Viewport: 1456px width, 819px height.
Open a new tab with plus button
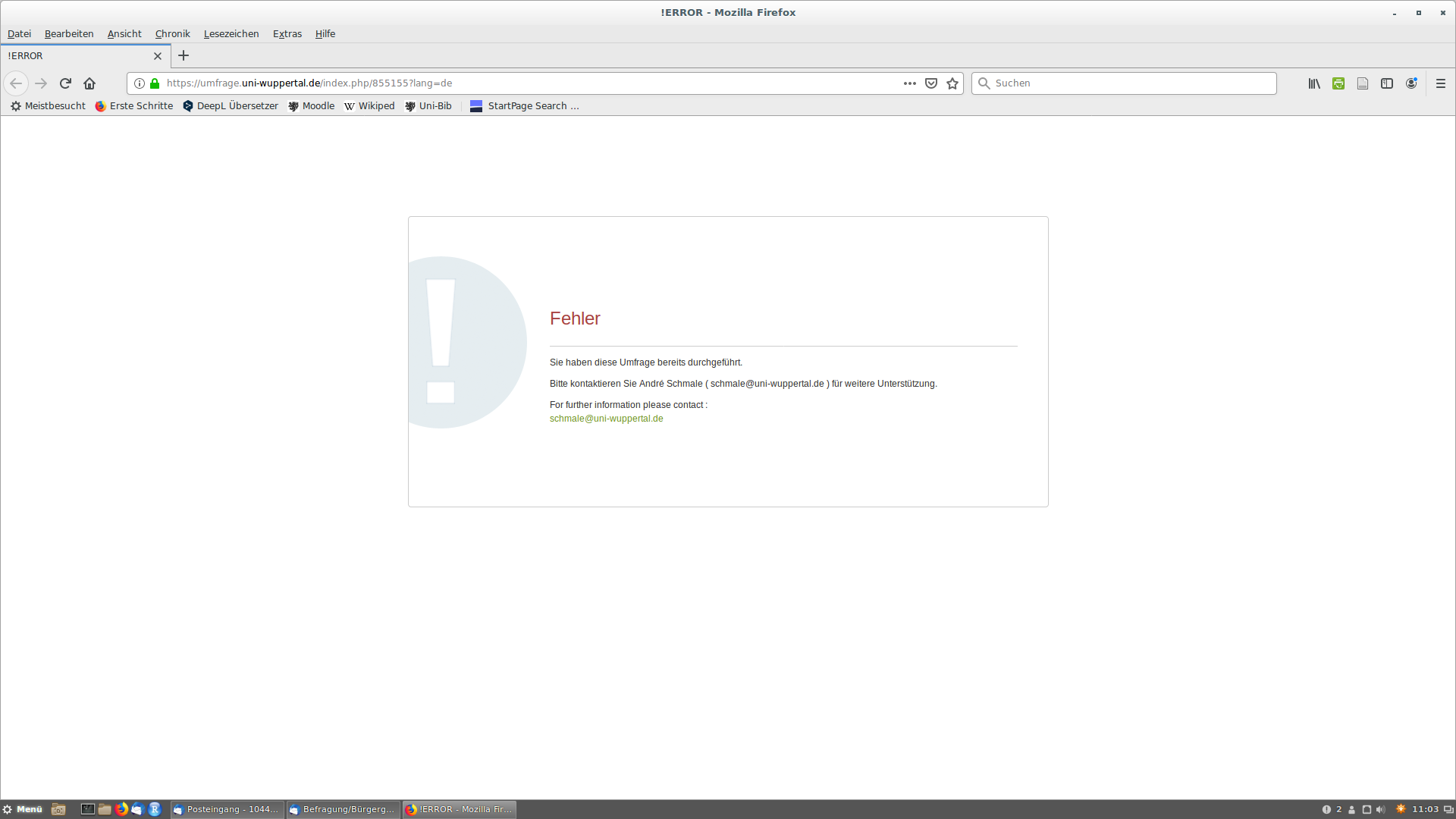coord(184,56)
